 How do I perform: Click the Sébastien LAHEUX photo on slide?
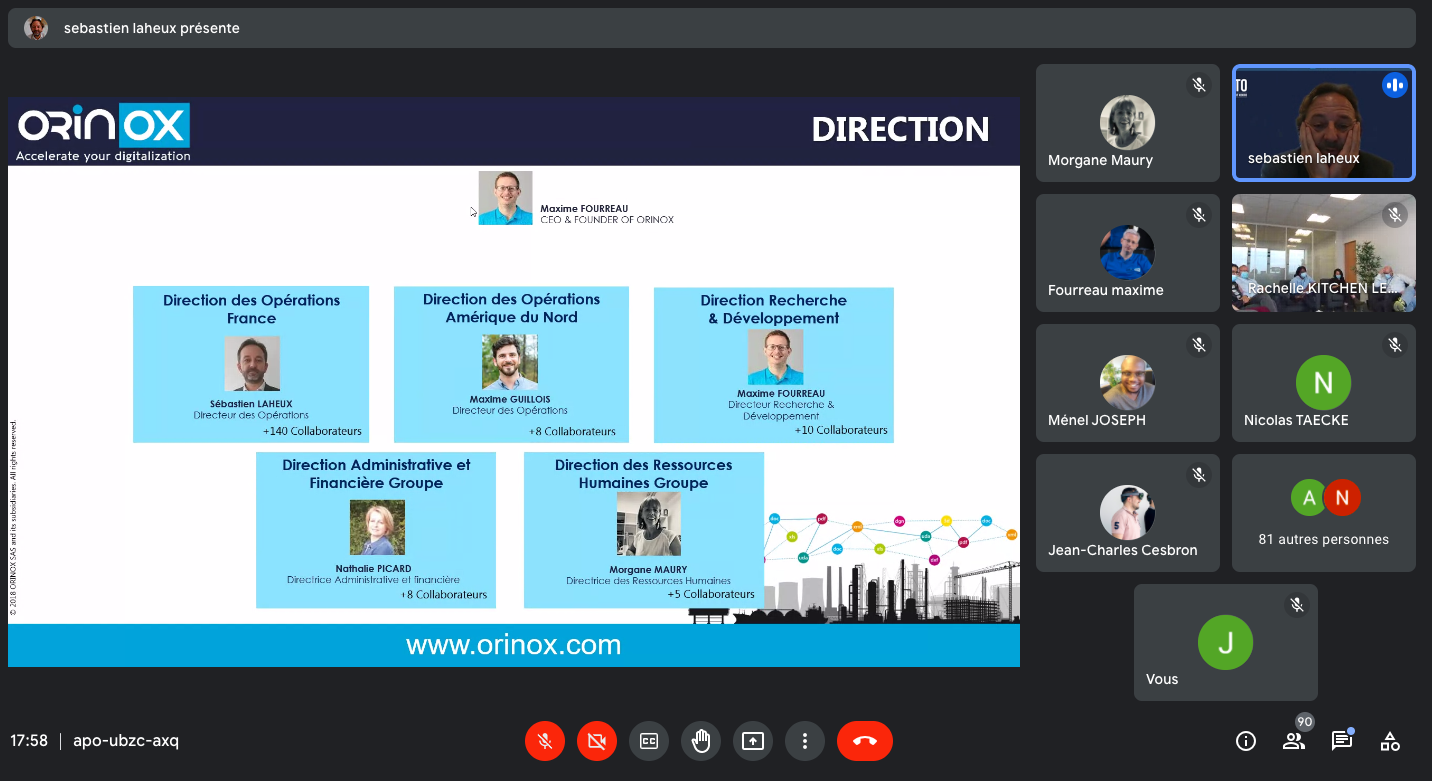(x=252, y=363)
